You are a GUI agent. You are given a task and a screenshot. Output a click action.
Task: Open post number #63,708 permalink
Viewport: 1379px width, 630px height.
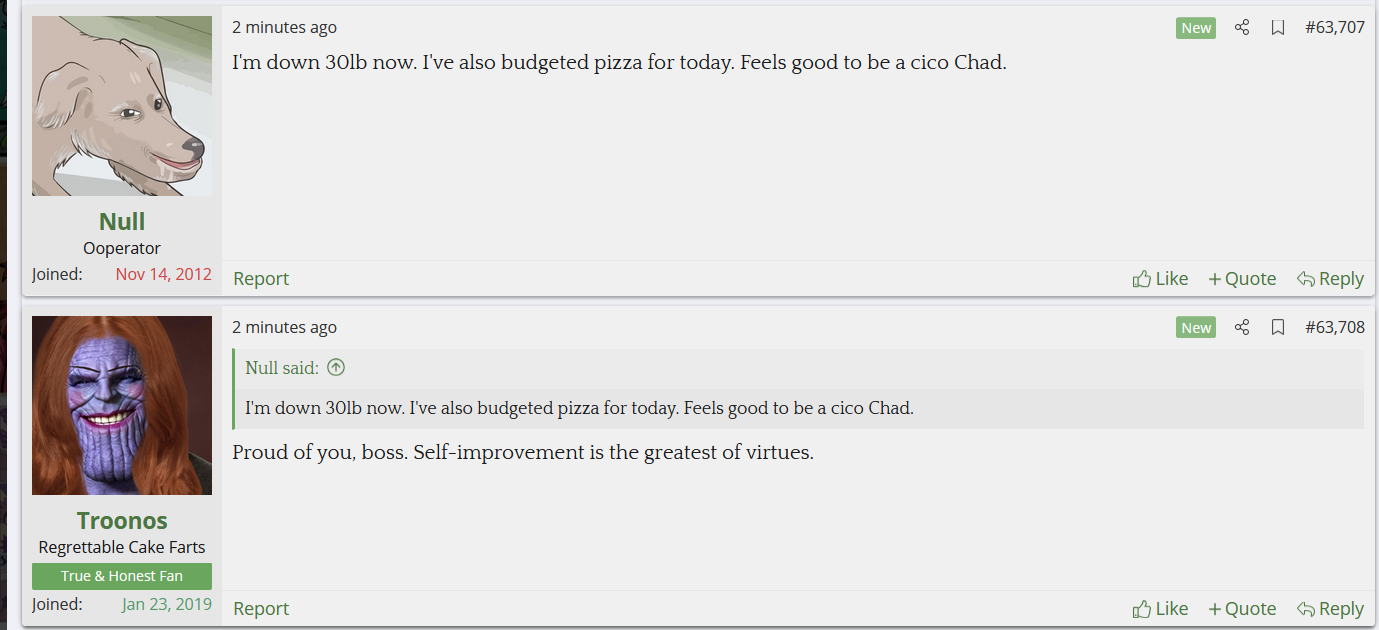click(x=1335, y=327)
